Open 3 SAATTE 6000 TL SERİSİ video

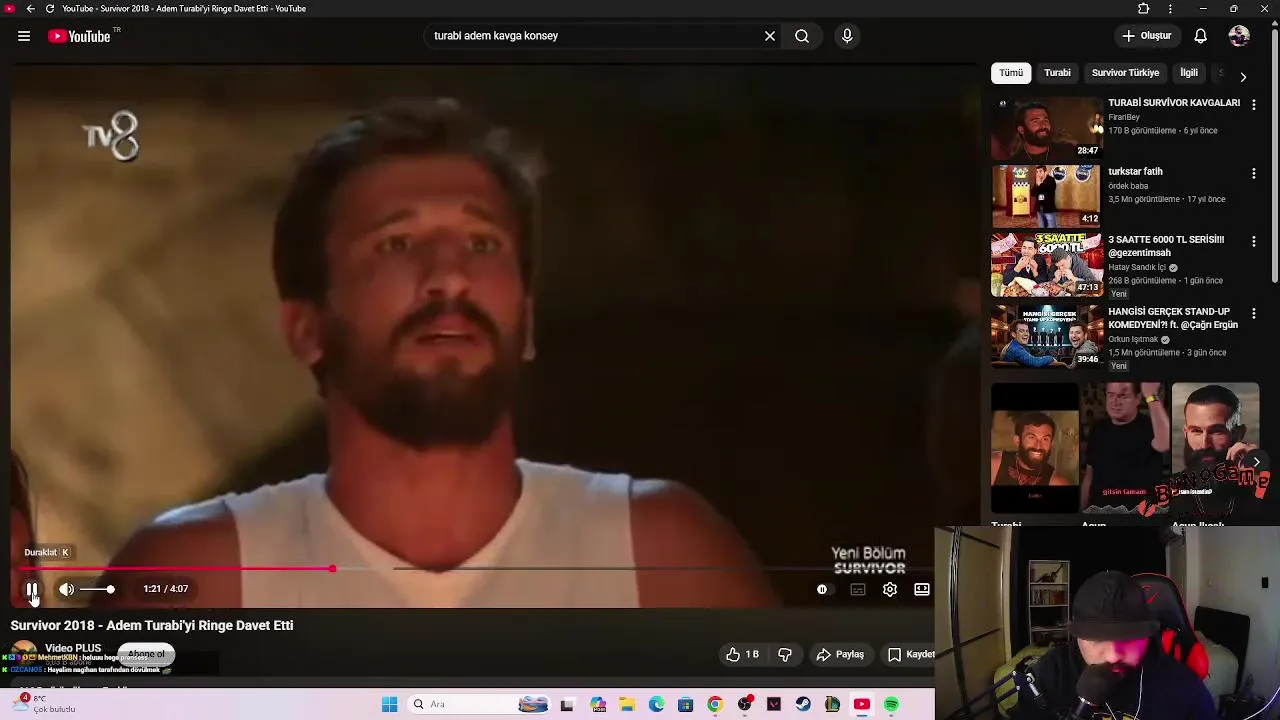click(1046, 265)
